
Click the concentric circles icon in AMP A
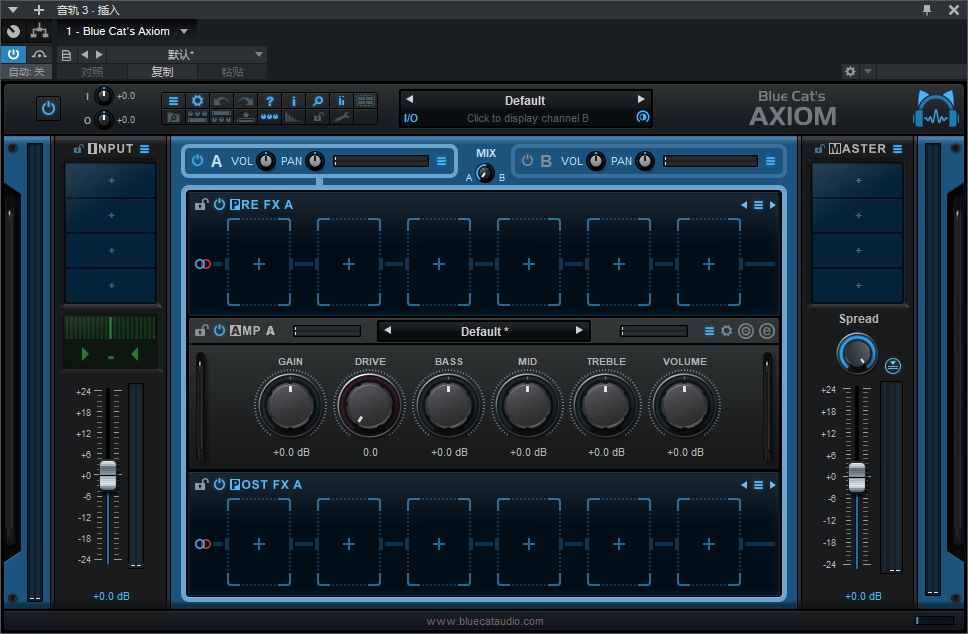(746, 331)
